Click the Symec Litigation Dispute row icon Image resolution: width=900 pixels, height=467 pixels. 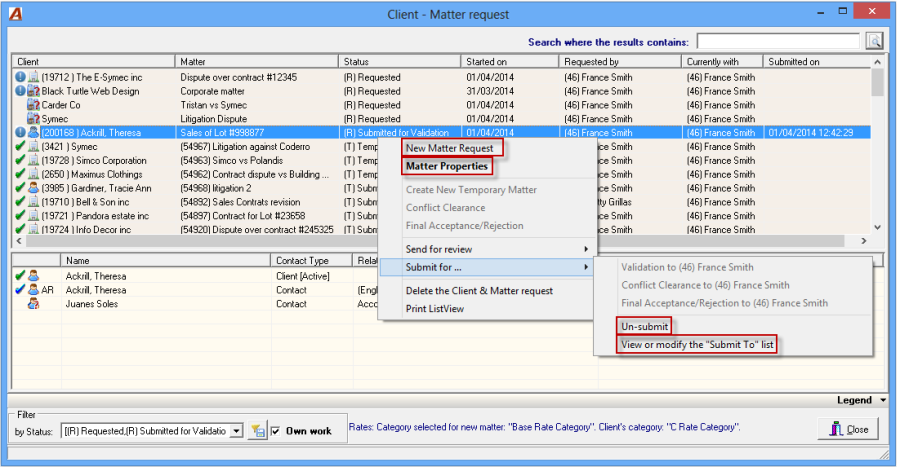pyautogui.click(x=33, y=119)
